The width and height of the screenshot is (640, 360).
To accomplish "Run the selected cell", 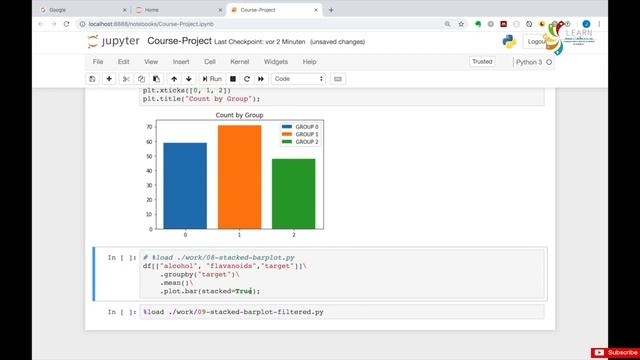I will pos(212,79).
